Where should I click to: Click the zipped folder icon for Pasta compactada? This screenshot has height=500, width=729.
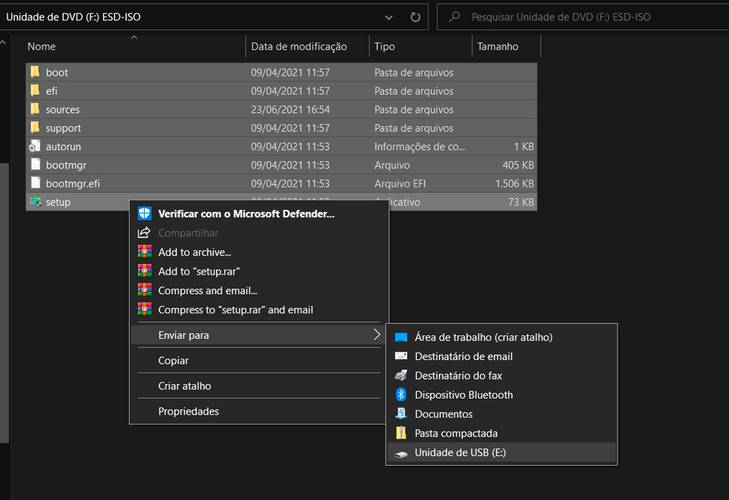(x=401, y=433)
